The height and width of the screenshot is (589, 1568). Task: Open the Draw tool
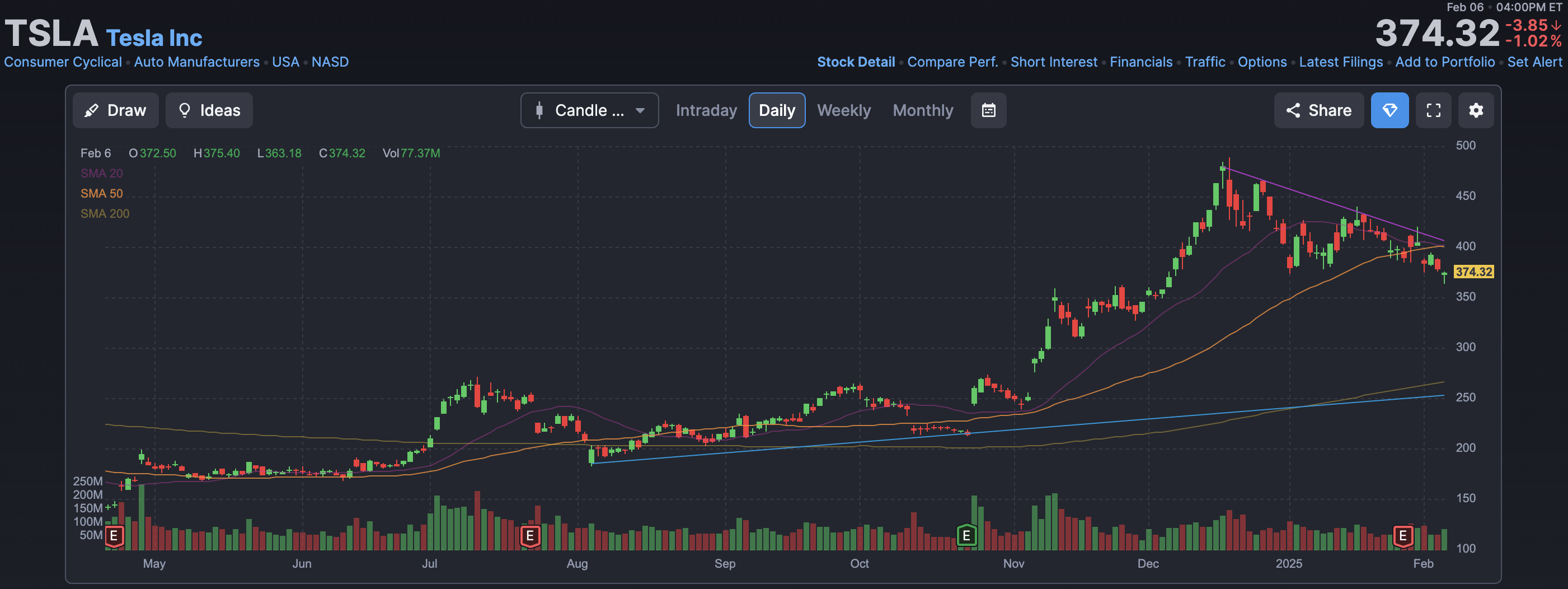pyautogui.click(x=116, y=110)
